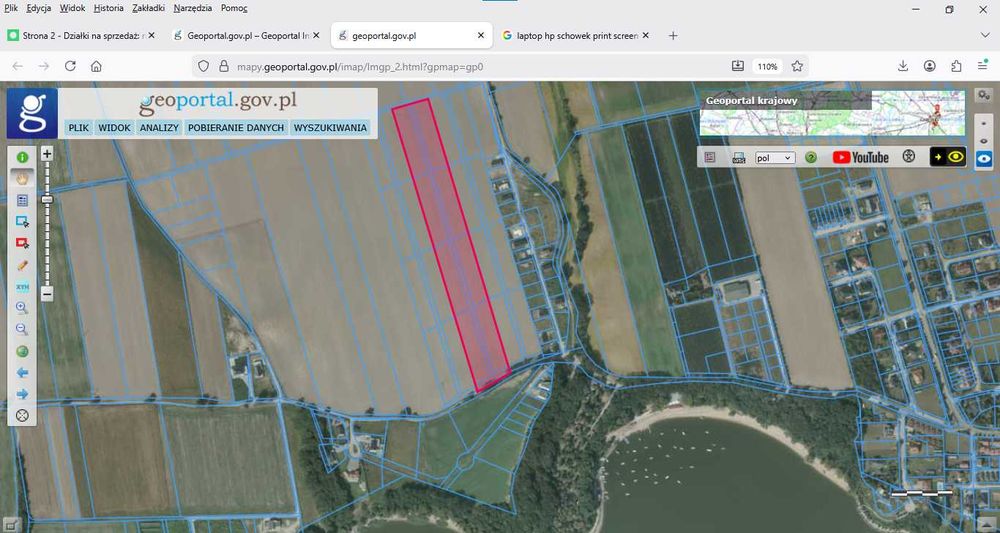Screen dimensions: 1000x533
Task: Open the browser downloads icon
Action: (903, 66)
